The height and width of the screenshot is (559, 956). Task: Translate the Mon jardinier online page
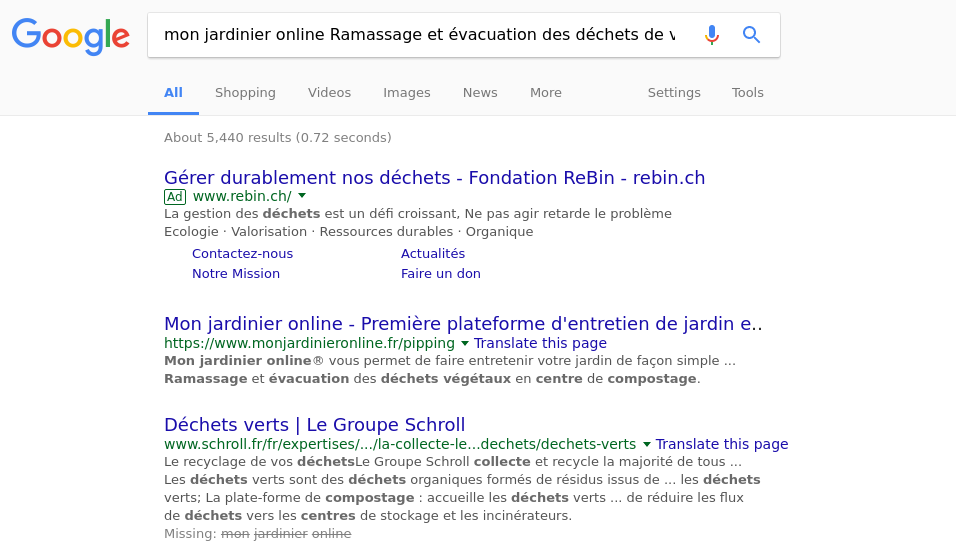(x=540, y=343)
